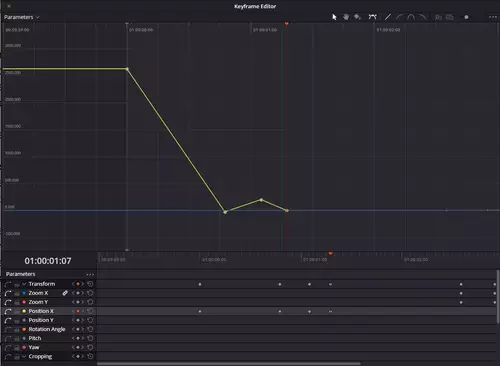Select the curve keyframe at the peak
The width and height of the screenshot is (500, 366).
pyautogui.click(x=261, y=200)
